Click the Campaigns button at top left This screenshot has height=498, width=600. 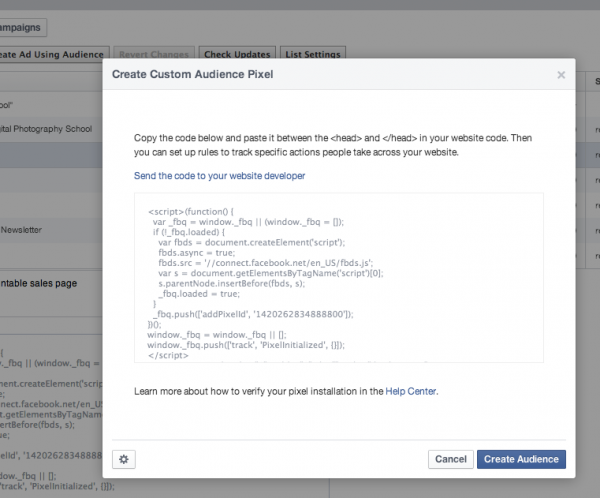(21, 28)
